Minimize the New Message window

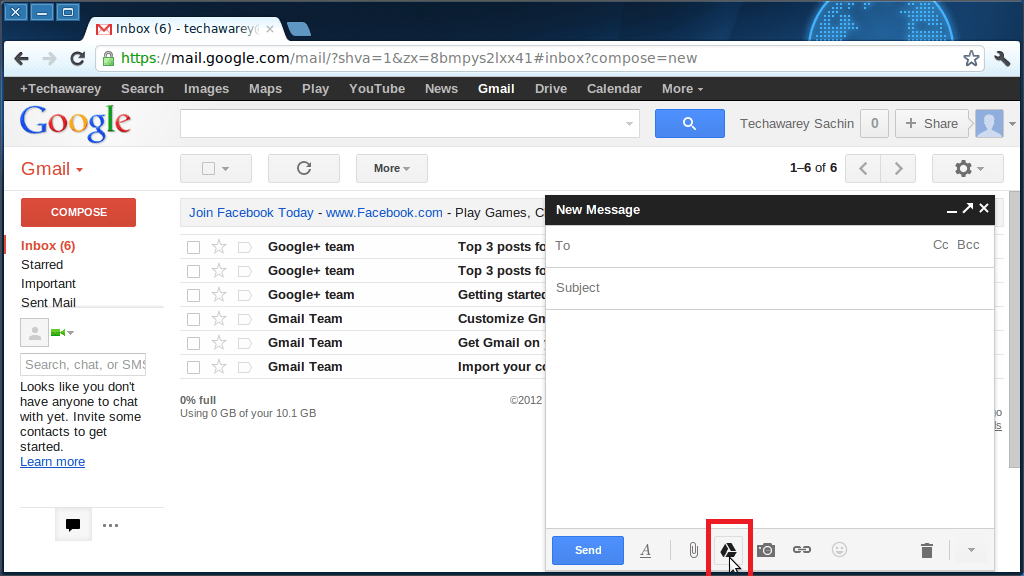click(x=952, y=210)
